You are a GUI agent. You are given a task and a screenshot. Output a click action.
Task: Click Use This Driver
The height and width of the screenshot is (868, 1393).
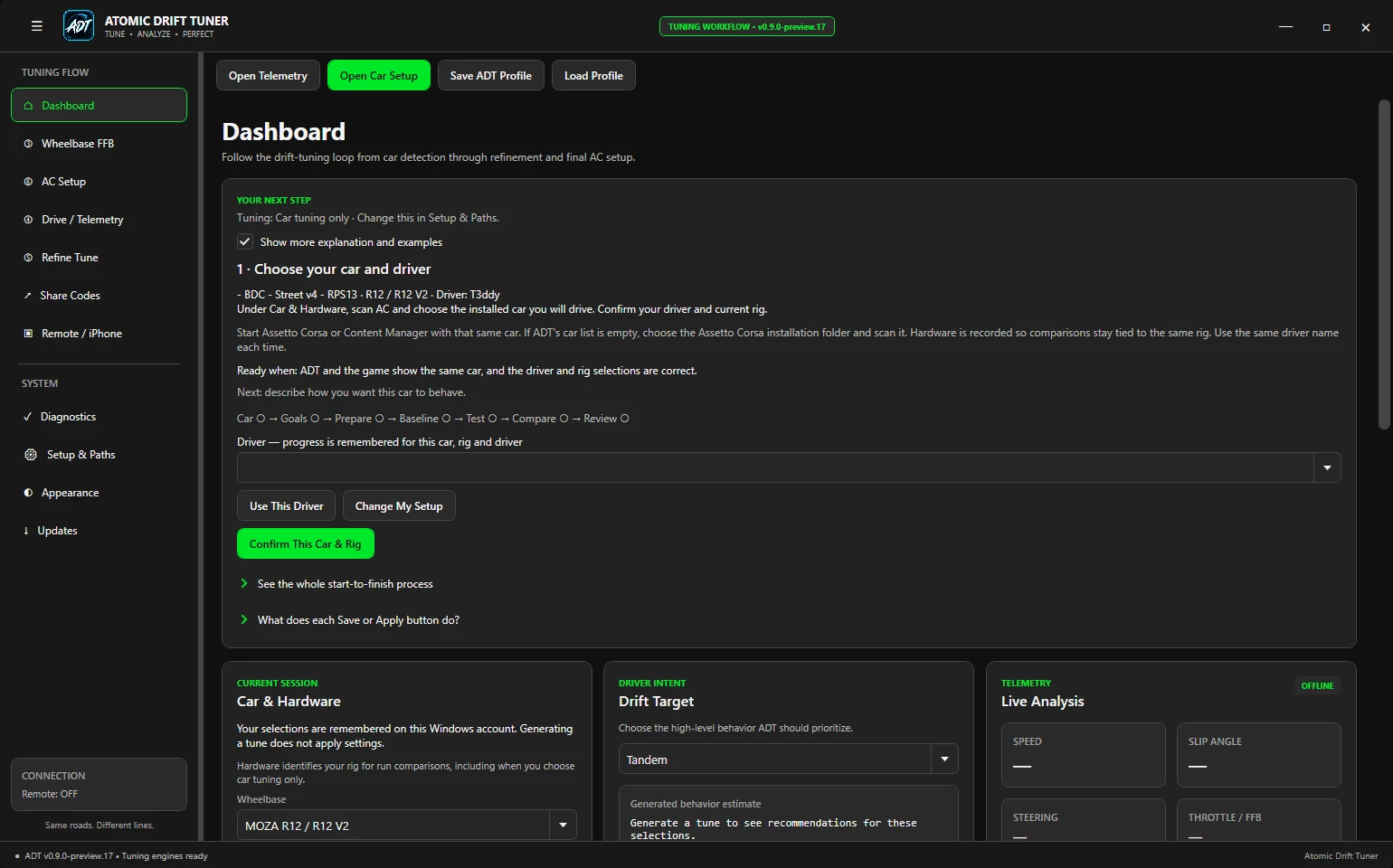click(x=286, y=506)
